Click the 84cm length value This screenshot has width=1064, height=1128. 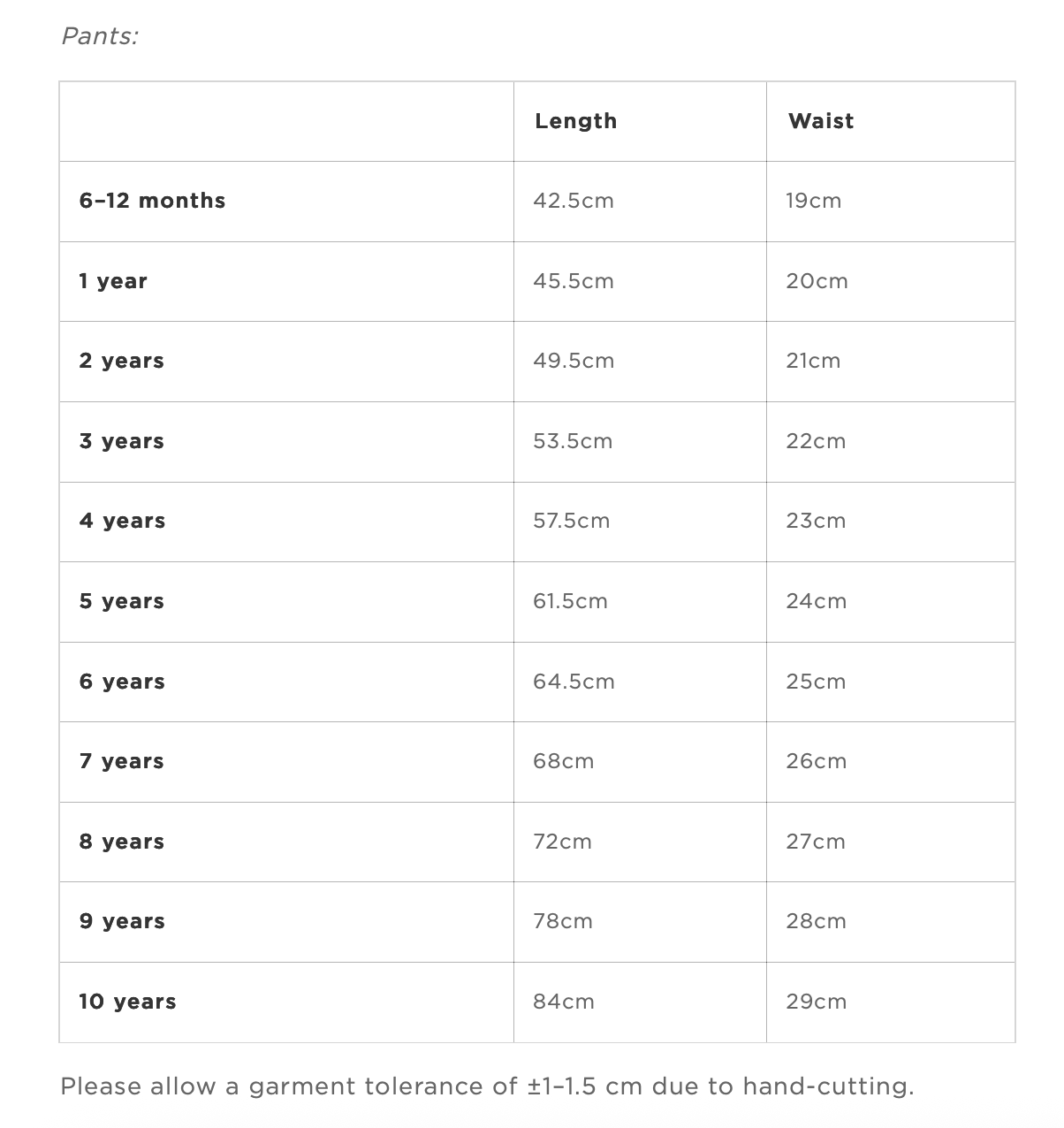[563, 1002]
